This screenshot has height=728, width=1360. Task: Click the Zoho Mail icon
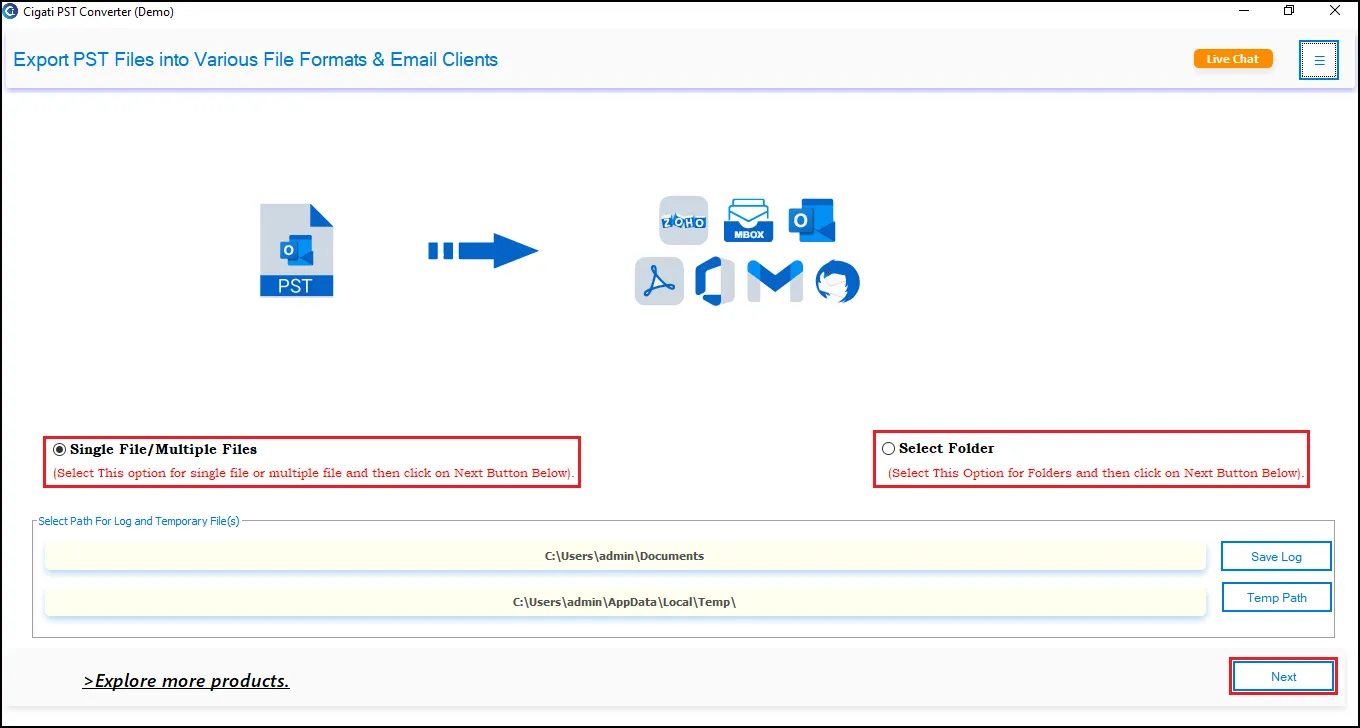[683, 220]
